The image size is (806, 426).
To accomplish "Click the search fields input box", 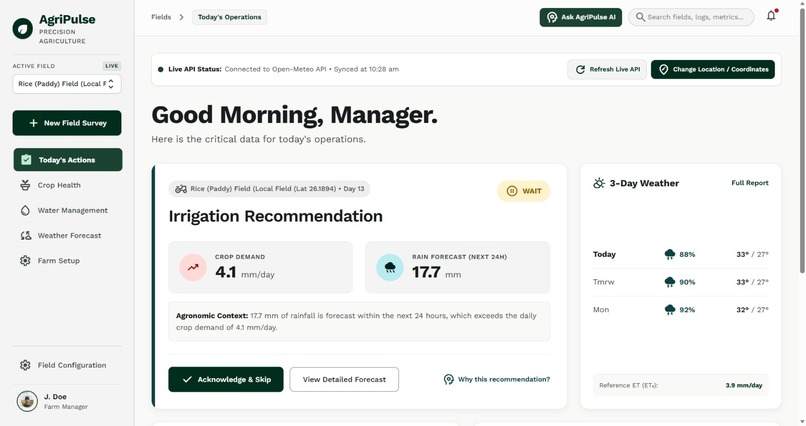I will [x=691, y=17].
